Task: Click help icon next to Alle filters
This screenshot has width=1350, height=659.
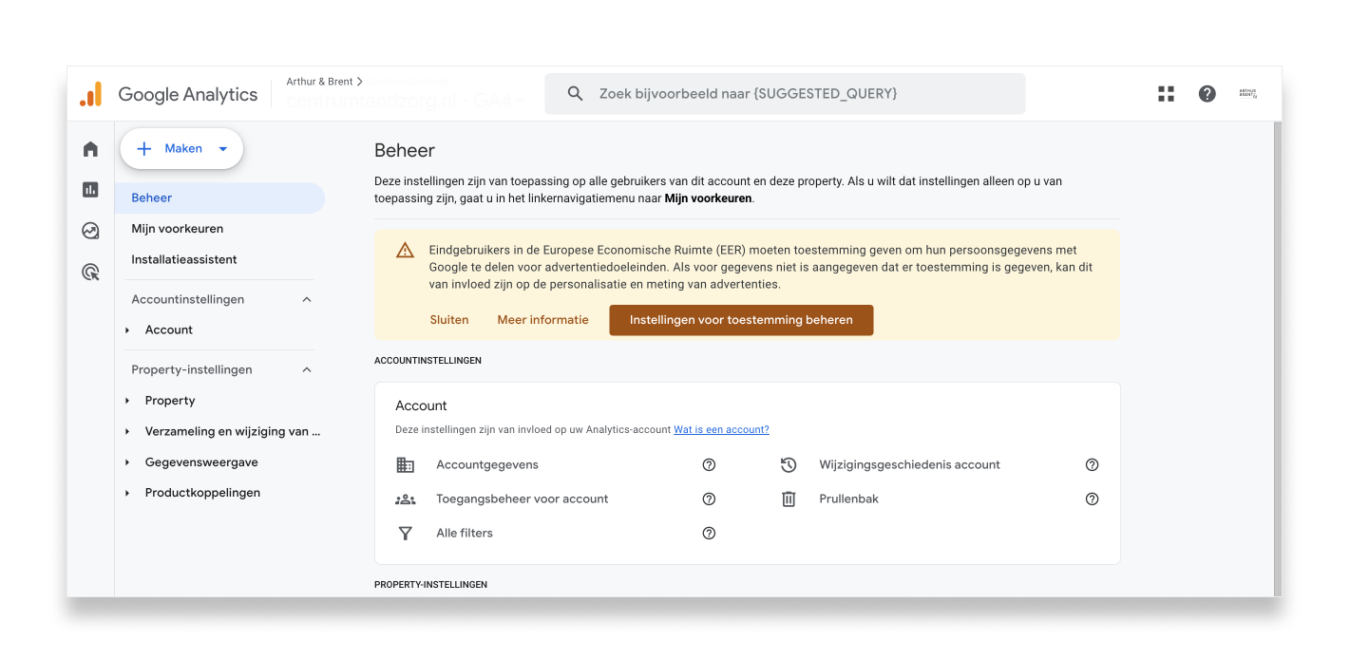Action: (709, 533)
